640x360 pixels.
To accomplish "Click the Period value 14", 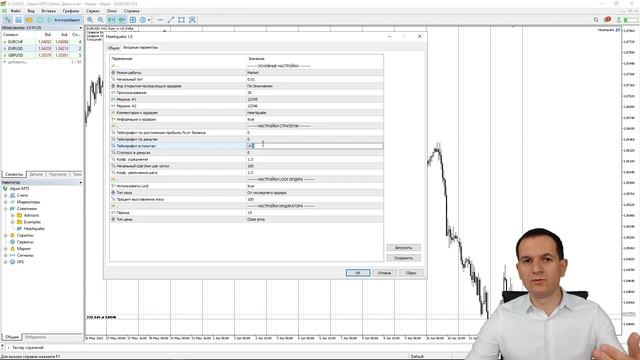I will (315, 213).
